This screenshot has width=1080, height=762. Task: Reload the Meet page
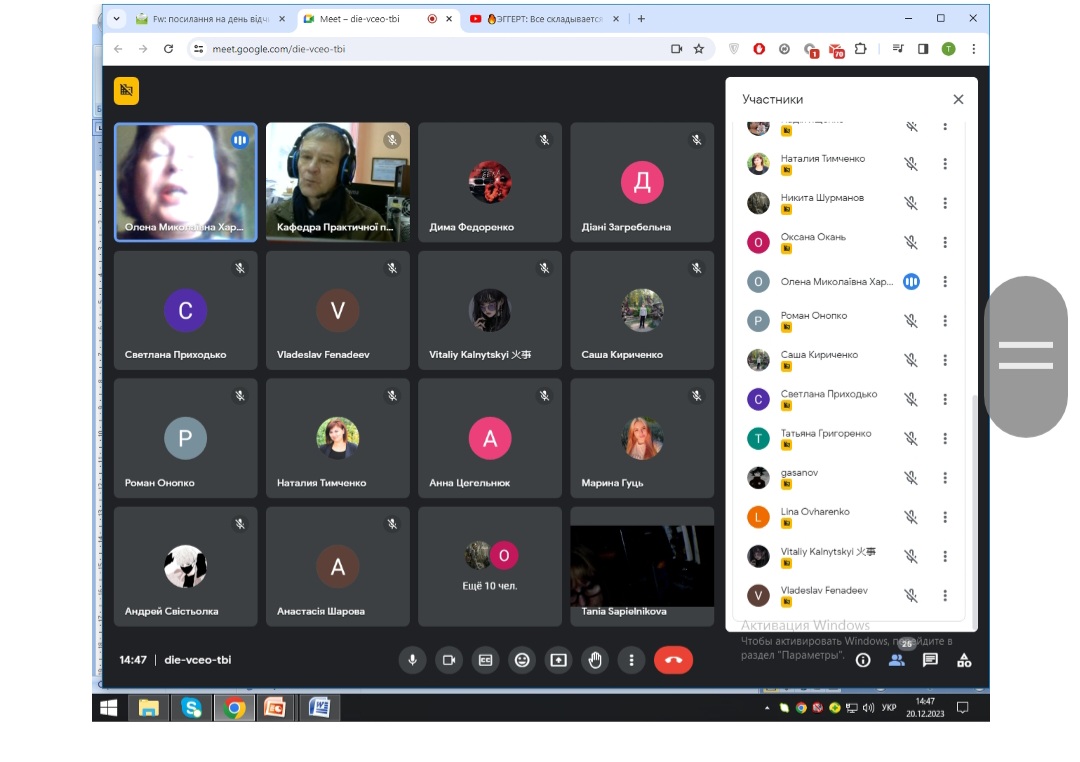coord(168,49)
